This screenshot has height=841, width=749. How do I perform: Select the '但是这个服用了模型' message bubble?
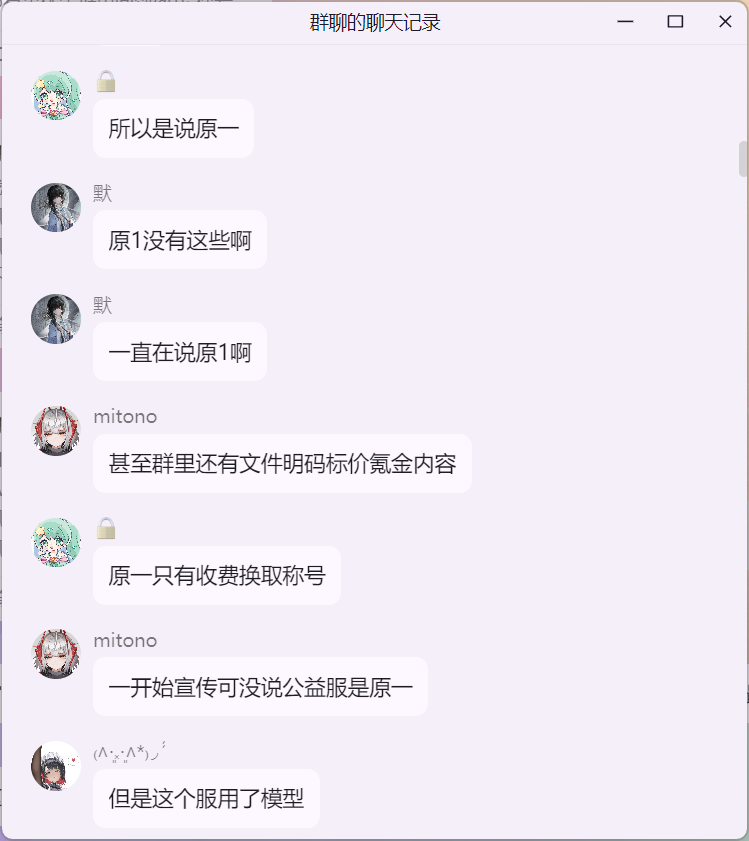coord(206,799)
